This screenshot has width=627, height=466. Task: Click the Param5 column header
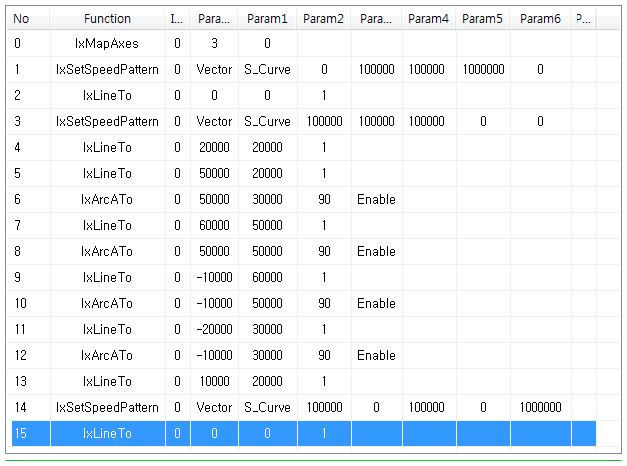click(x=482, y=19)
